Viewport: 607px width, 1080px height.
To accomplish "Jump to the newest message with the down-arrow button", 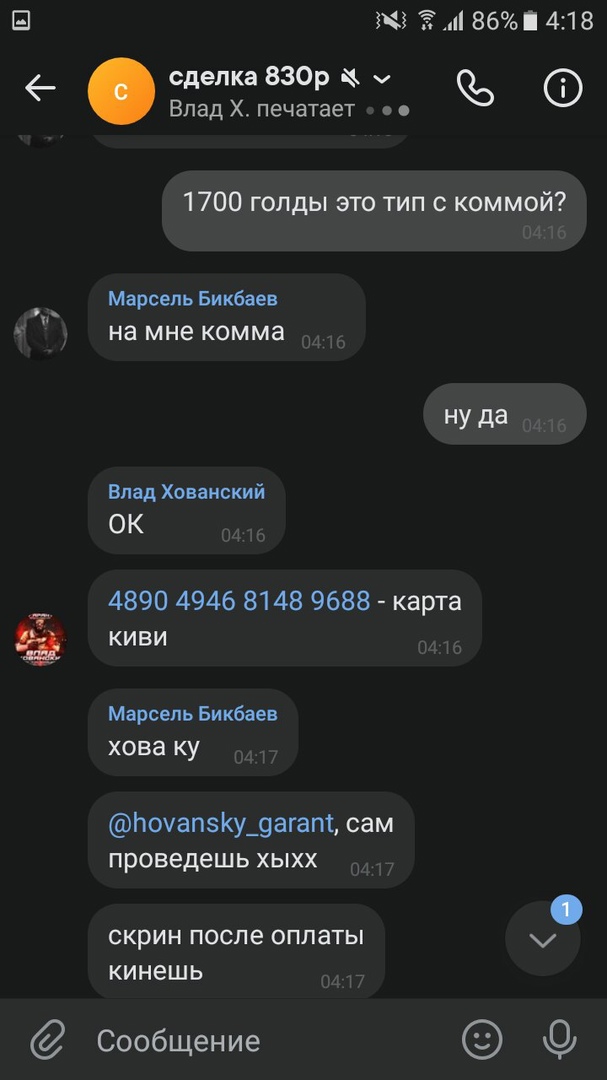I will [543, 939].
